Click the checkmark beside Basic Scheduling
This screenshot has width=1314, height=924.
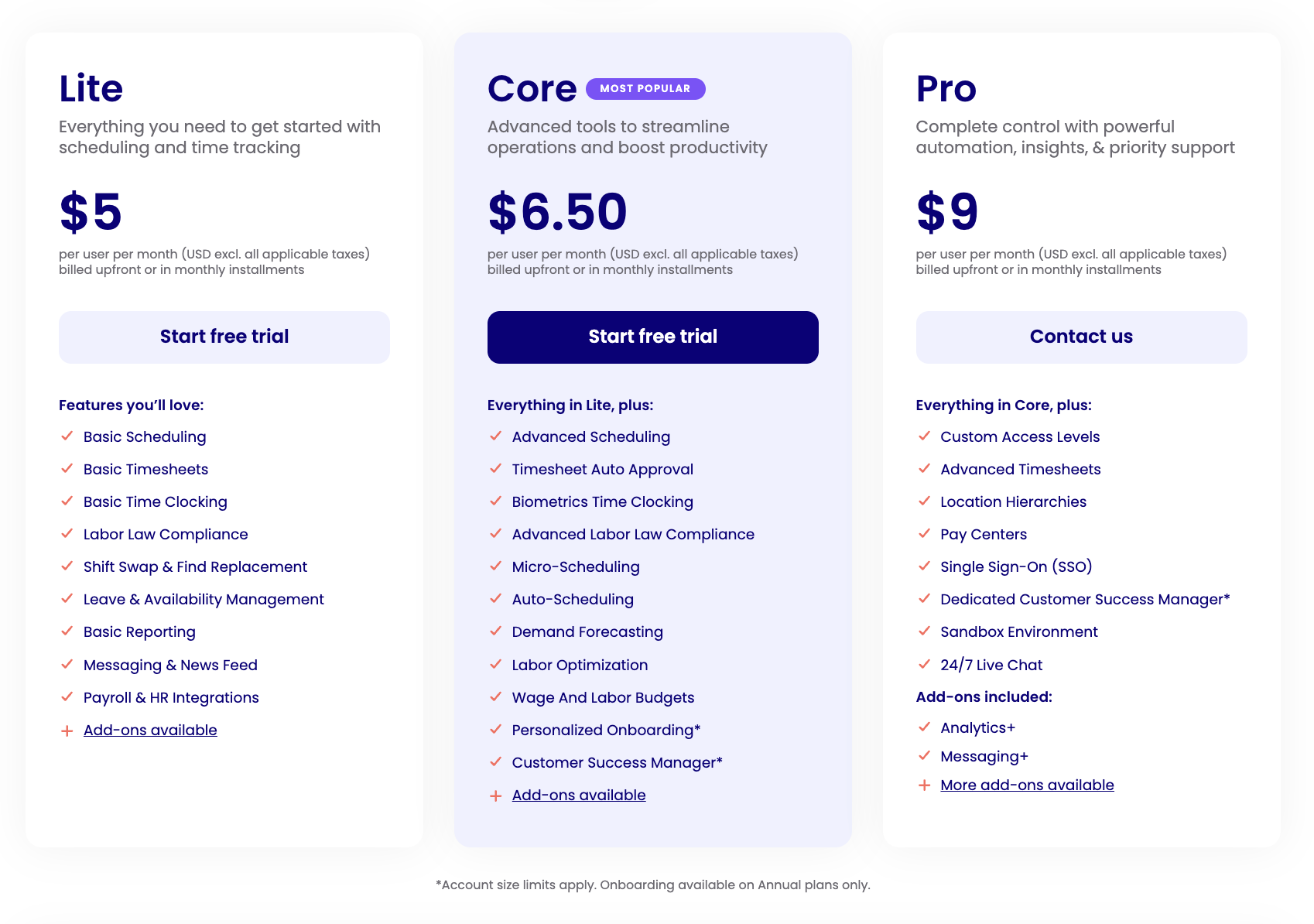[67, 436]
